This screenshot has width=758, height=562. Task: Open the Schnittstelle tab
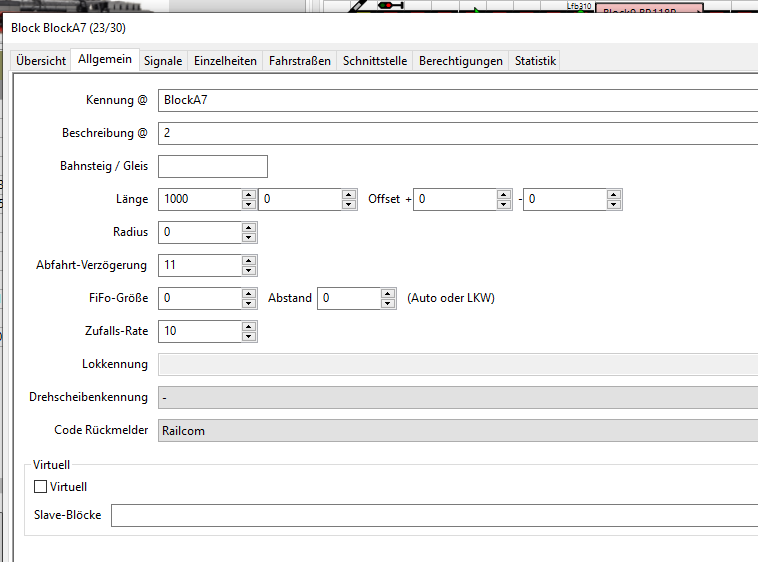[375, 61]
